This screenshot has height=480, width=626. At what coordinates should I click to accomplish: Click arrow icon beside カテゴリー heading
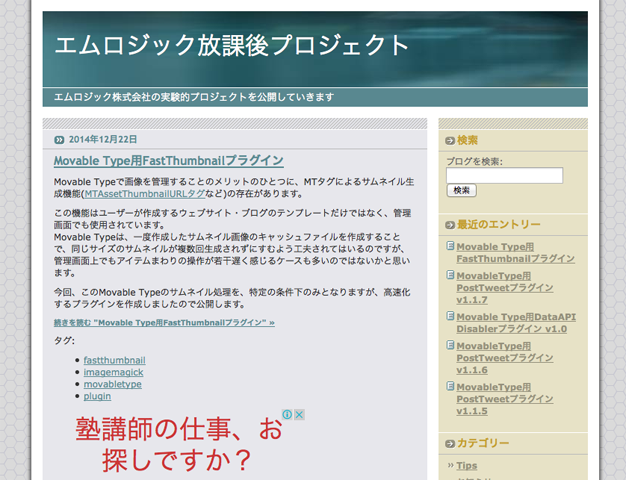tap(450, 444)
